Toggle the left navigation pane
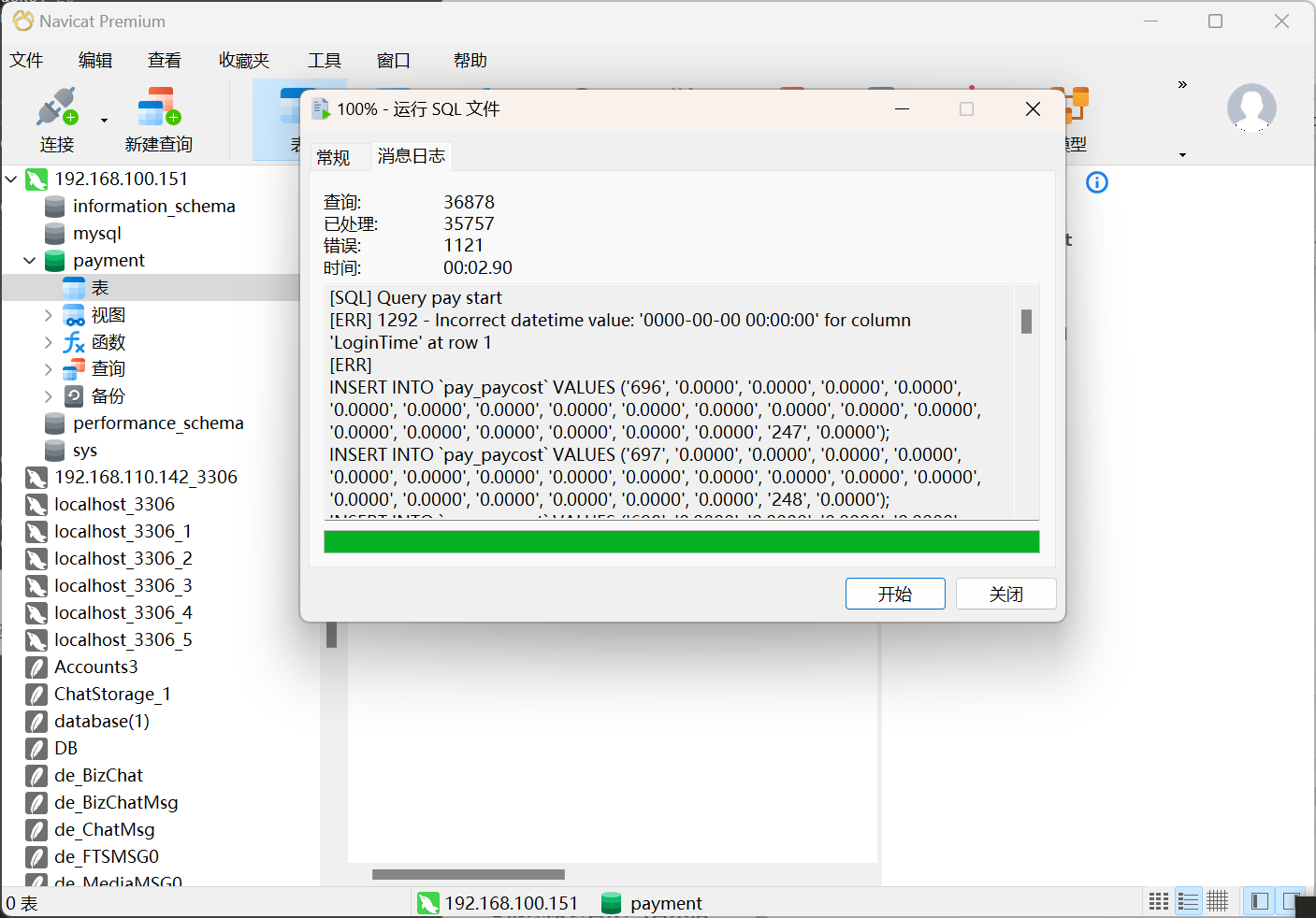The image size is (1316, 918). tap(1260, 901)
